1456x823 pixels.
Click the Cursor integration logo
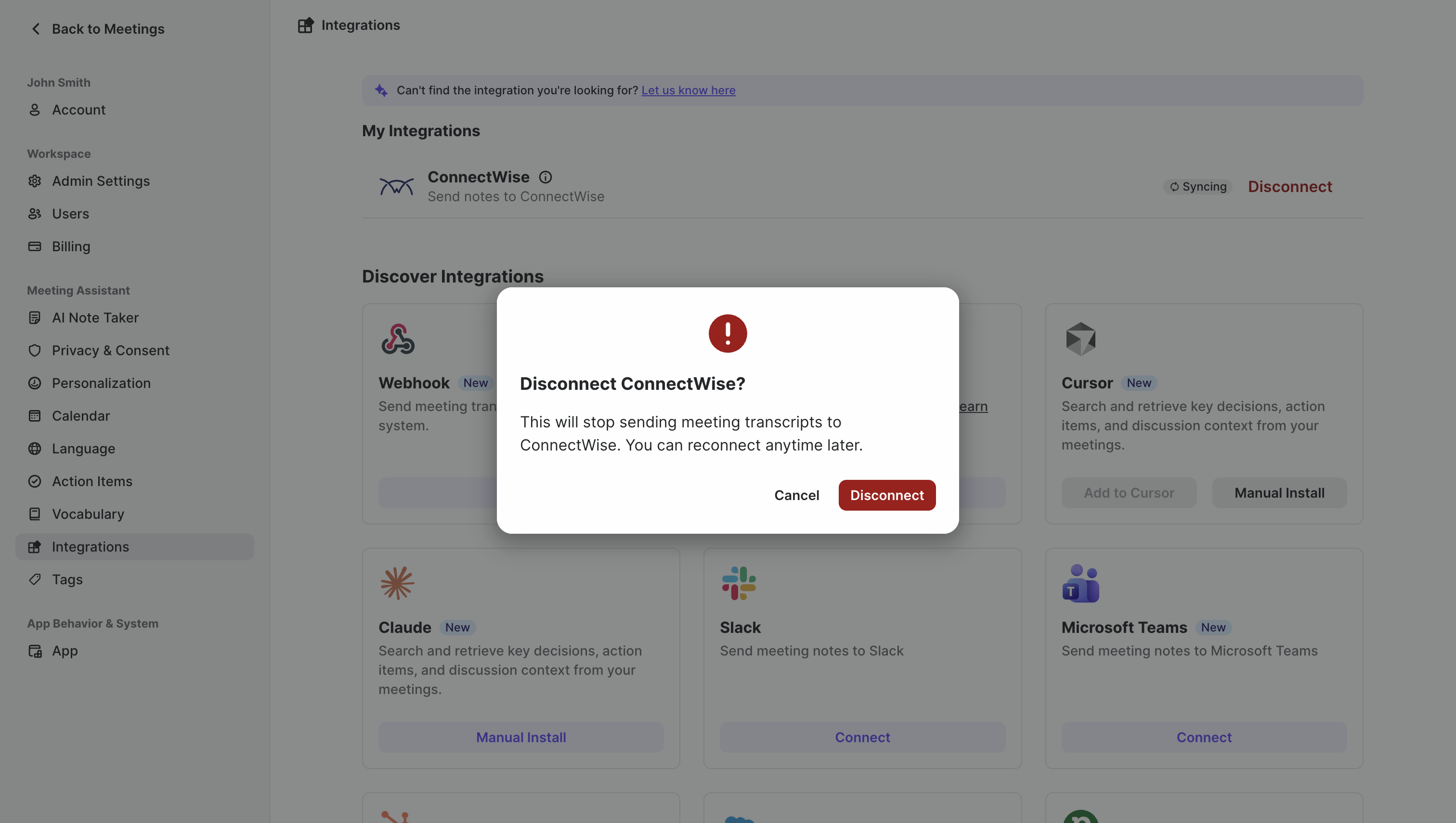(x=1080, y=339)
